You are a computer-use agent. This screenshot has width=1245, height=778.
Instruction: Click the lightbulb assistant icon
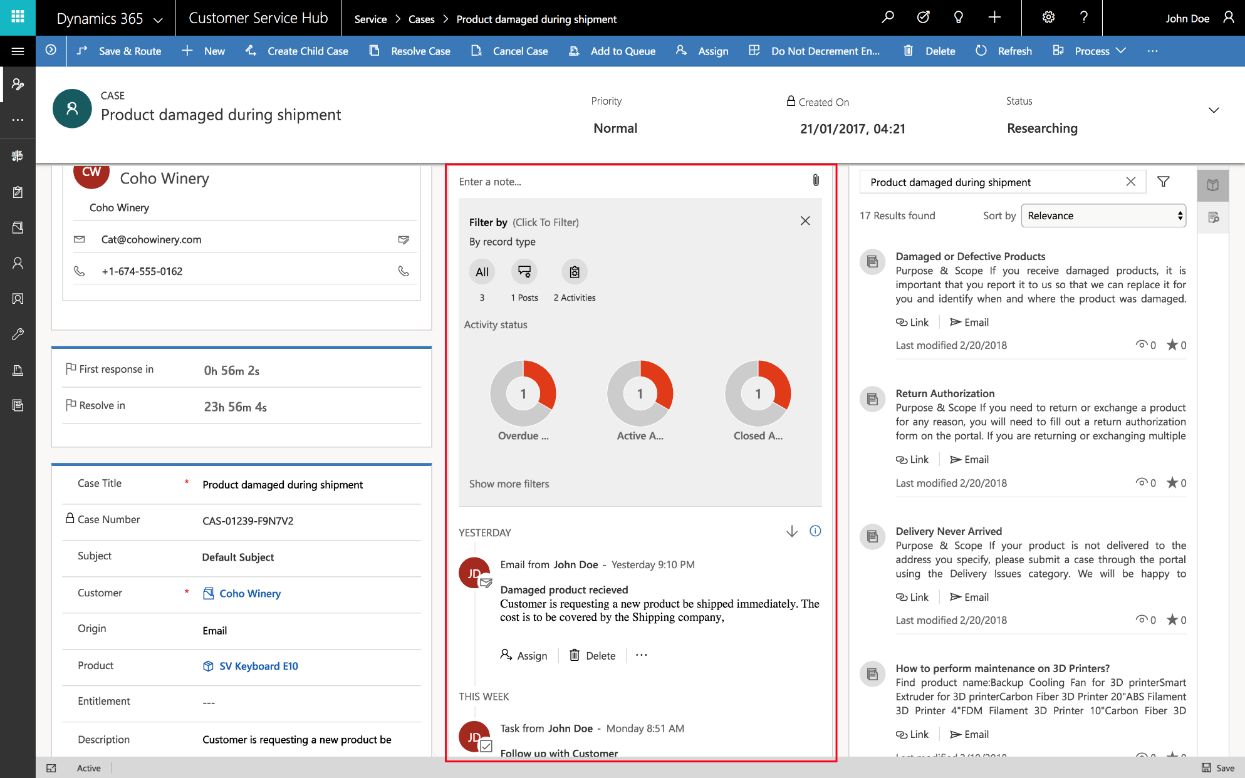pos(959,18)
